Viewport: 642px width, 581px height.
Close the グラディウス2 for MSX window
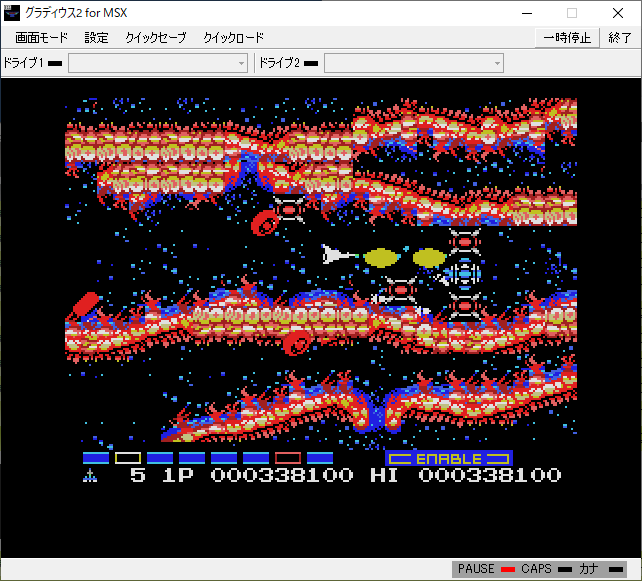point(618,13)
